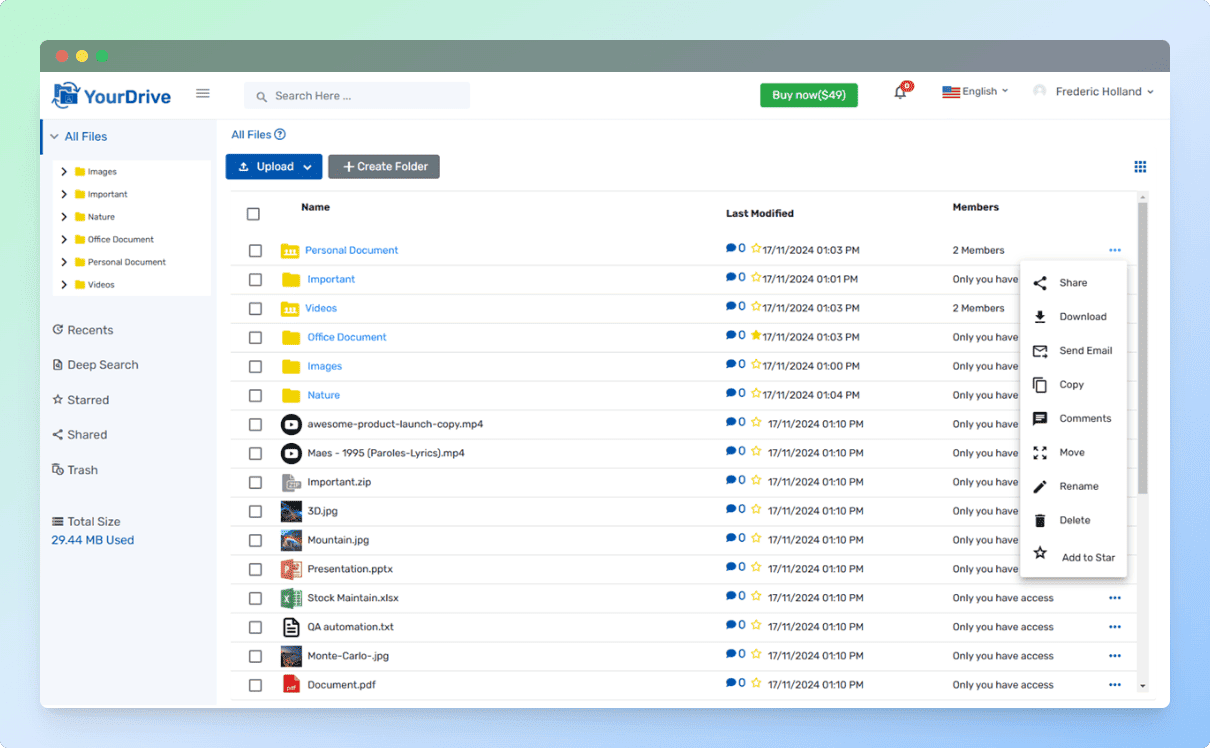Image resolution: width=1210 pixels, height=748 pixels.
Task: Star the Mountain.jpg file
Action: (756, 539)
